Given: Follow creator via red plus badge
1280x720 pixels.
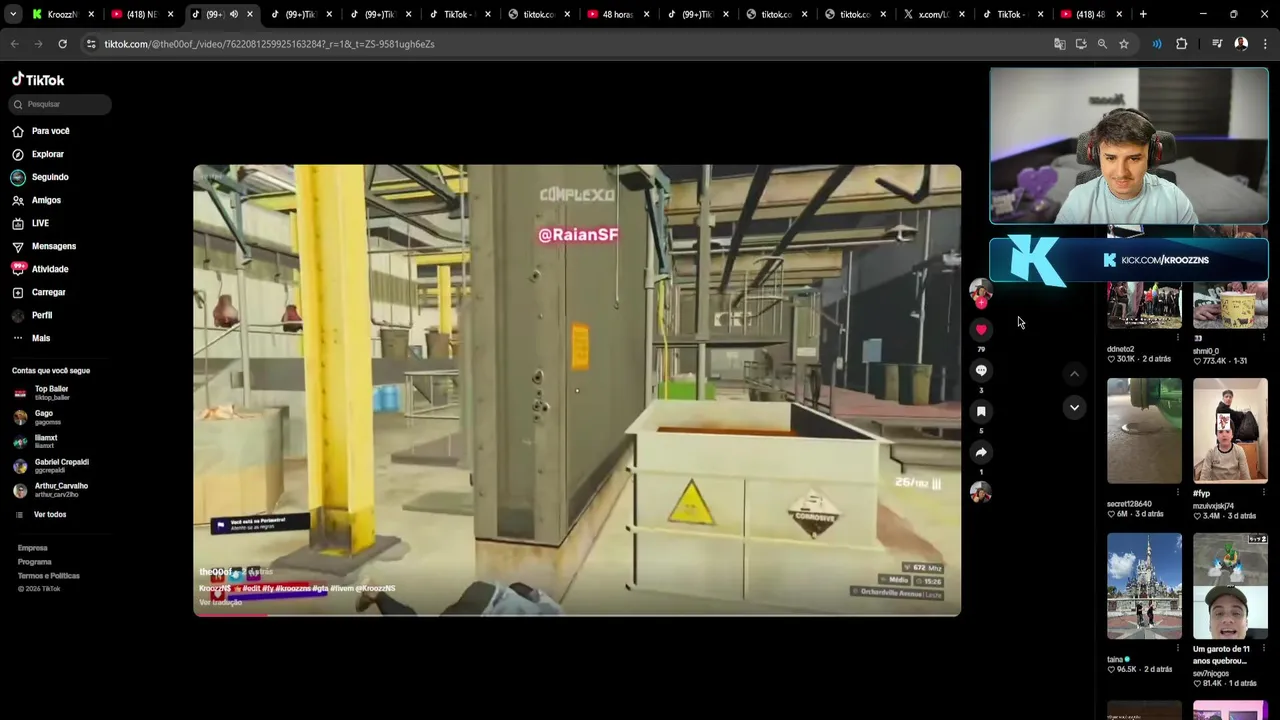Looking at the screenshot, I should pos(981,302).
